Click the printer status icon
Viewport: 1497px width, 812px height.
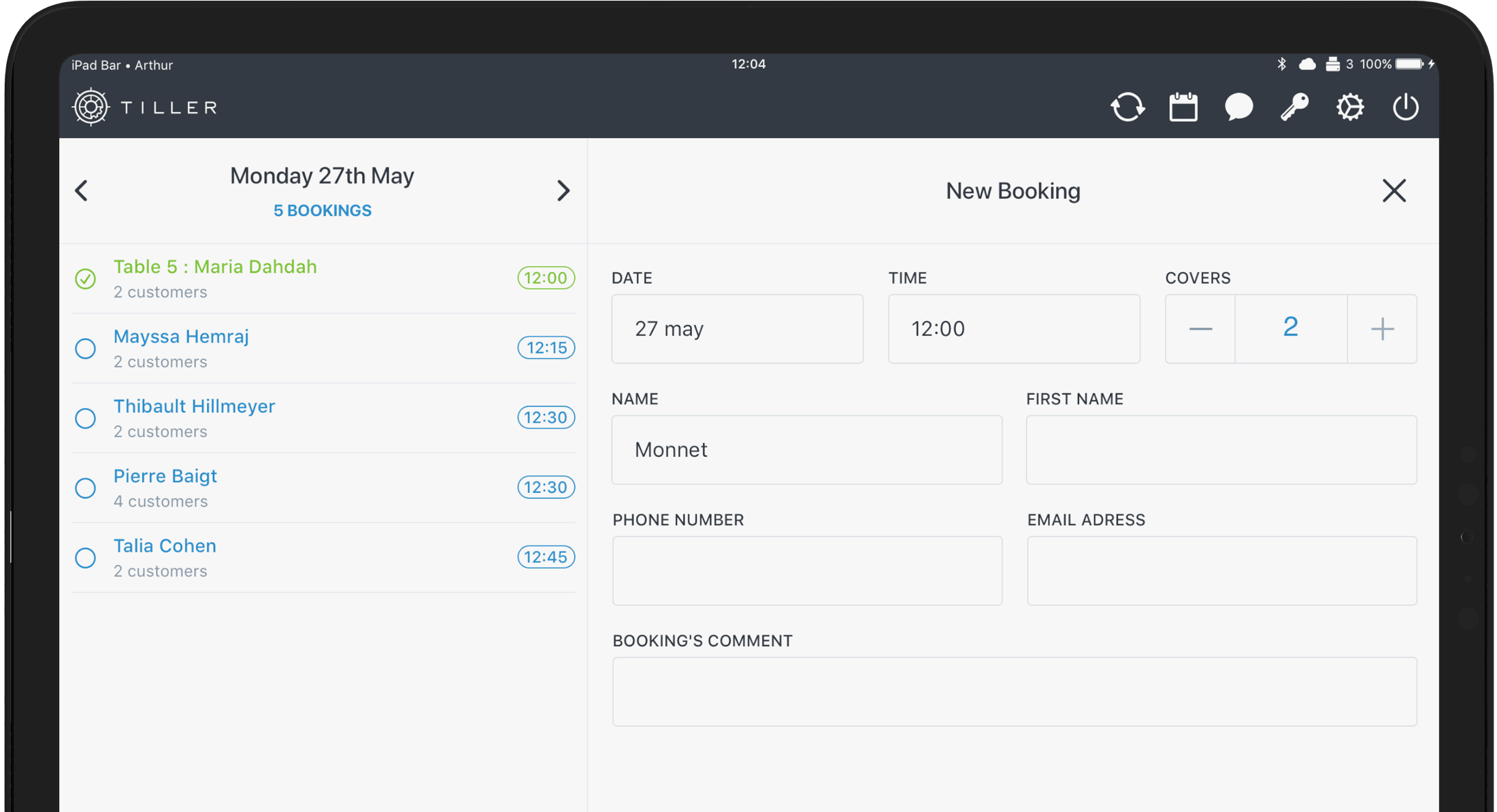(1332, 64)
